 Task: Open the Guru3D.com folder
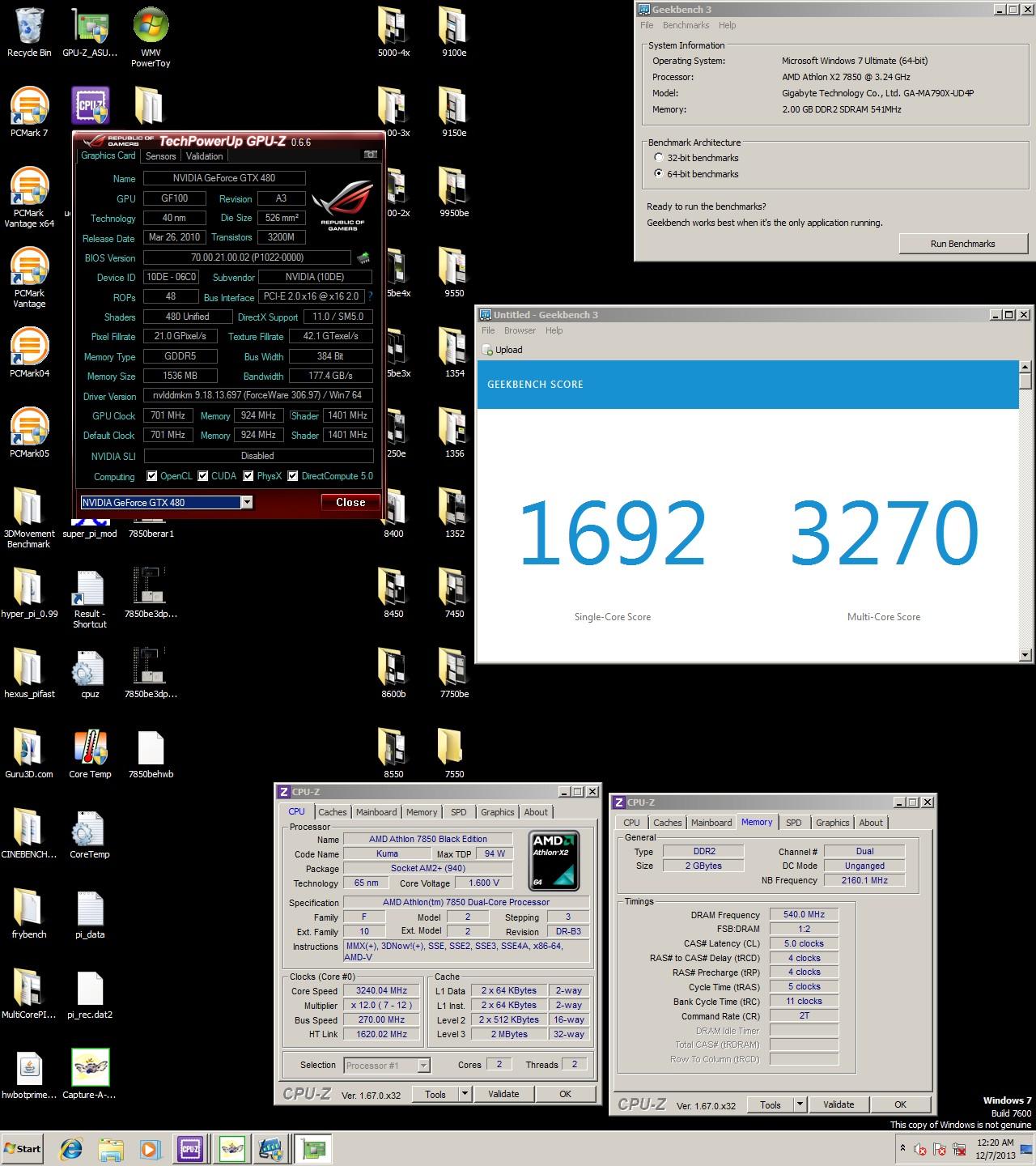tap(29, 753)
